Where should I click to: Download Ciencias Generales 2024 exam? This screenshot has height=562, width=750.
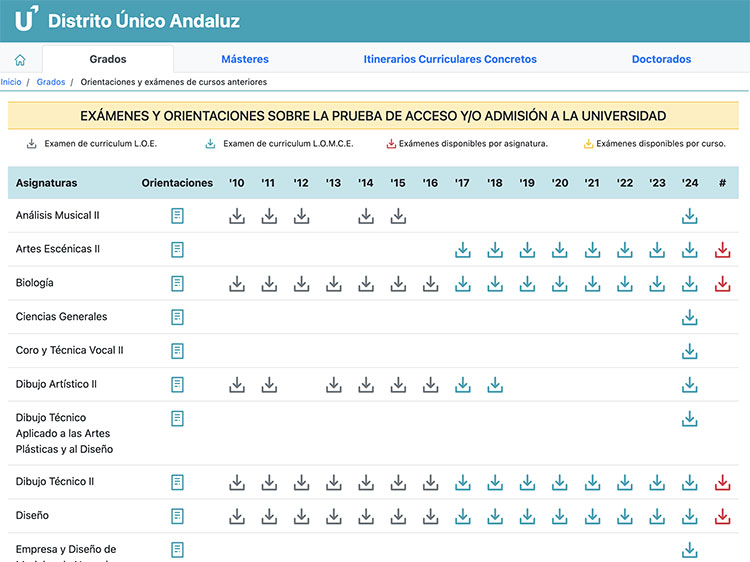click(x=689, y=318)
